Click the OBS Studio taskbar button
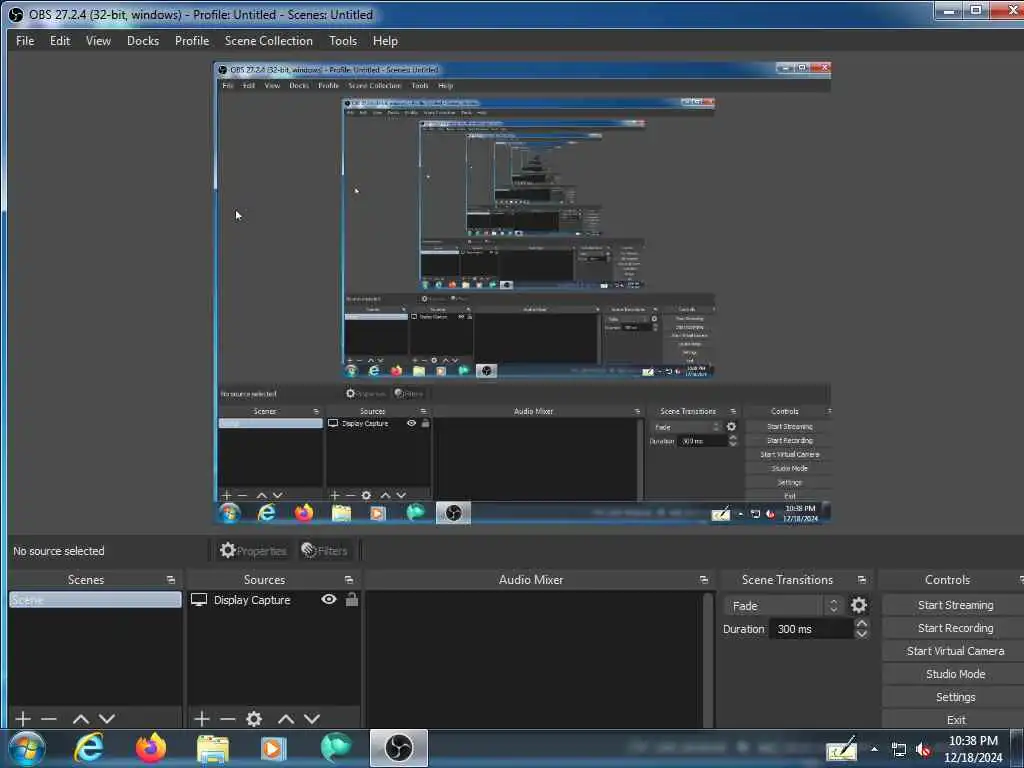 point(399,748)
